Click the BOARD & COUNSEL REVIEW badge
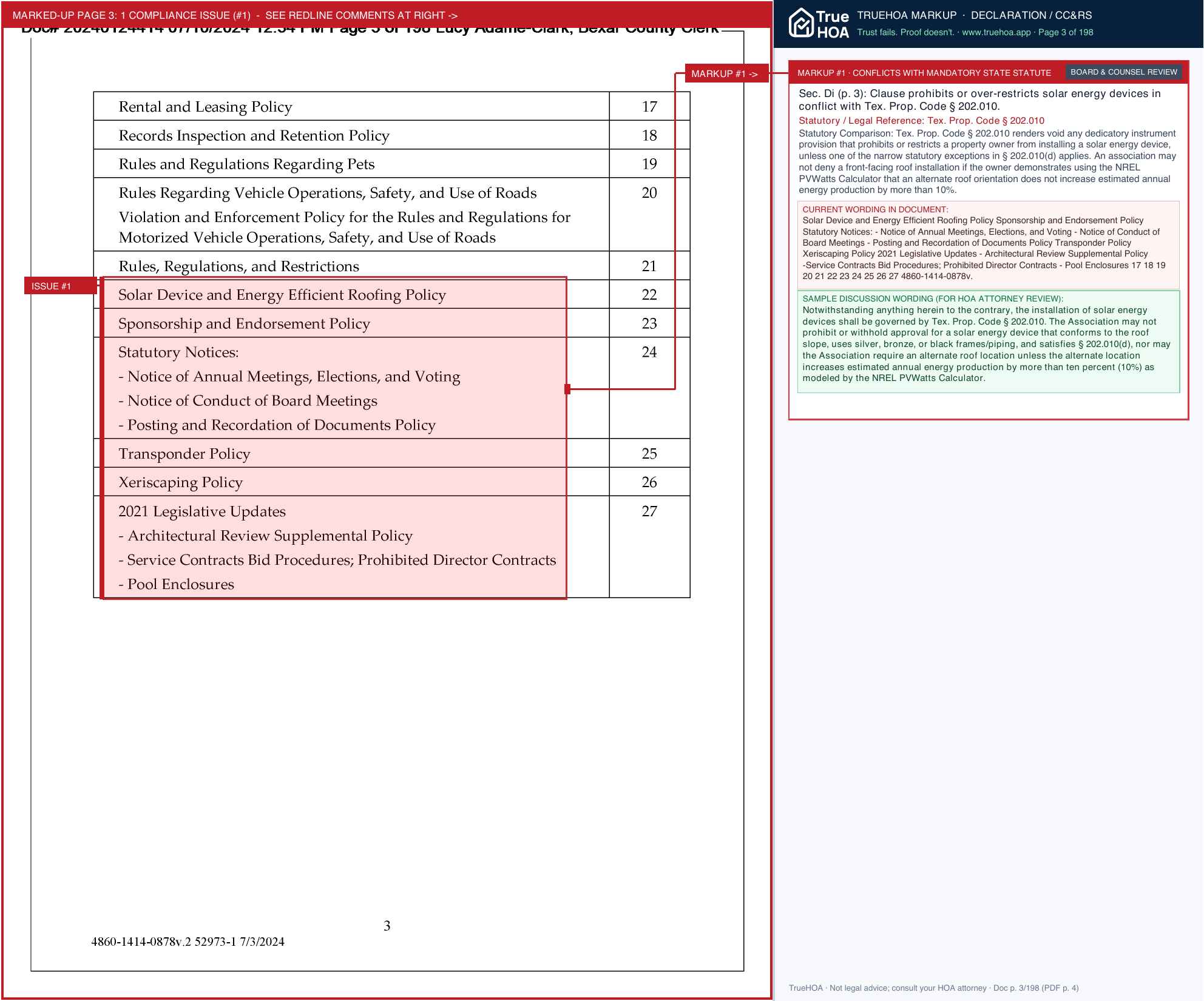 pos(1123,72)
